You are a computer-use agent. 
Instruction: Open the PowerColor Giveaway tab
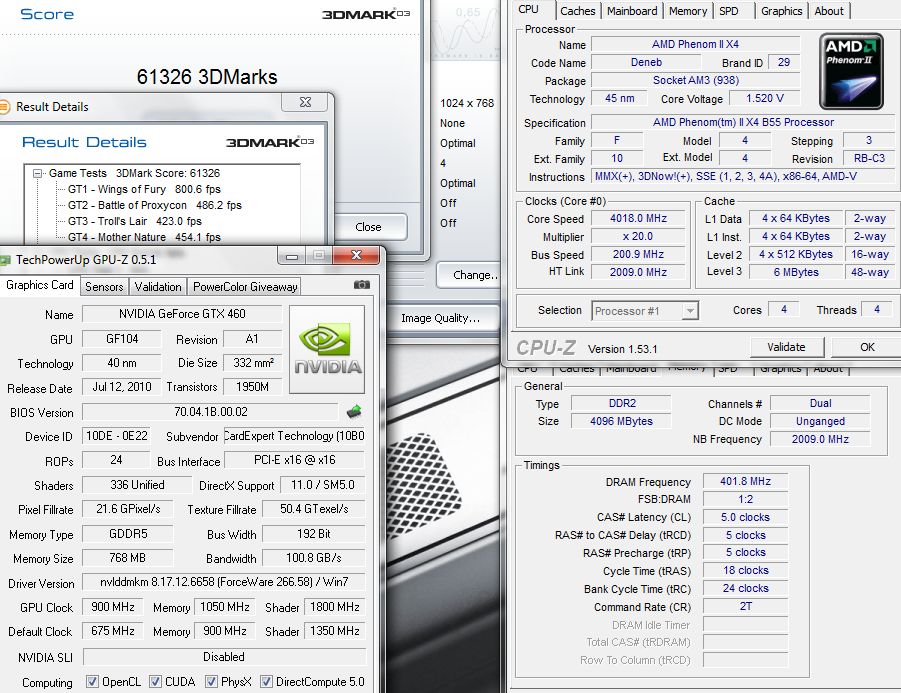point(245,286)
